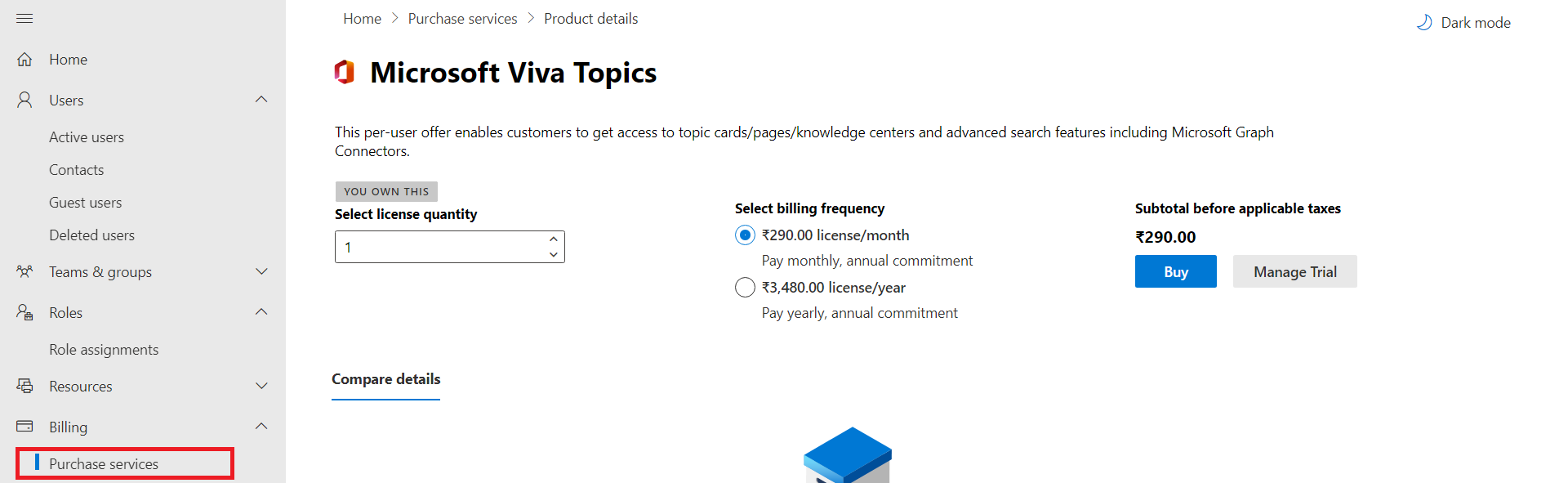
Task: Increase license quantity with up arrow
Action: (x=554, y=239)
